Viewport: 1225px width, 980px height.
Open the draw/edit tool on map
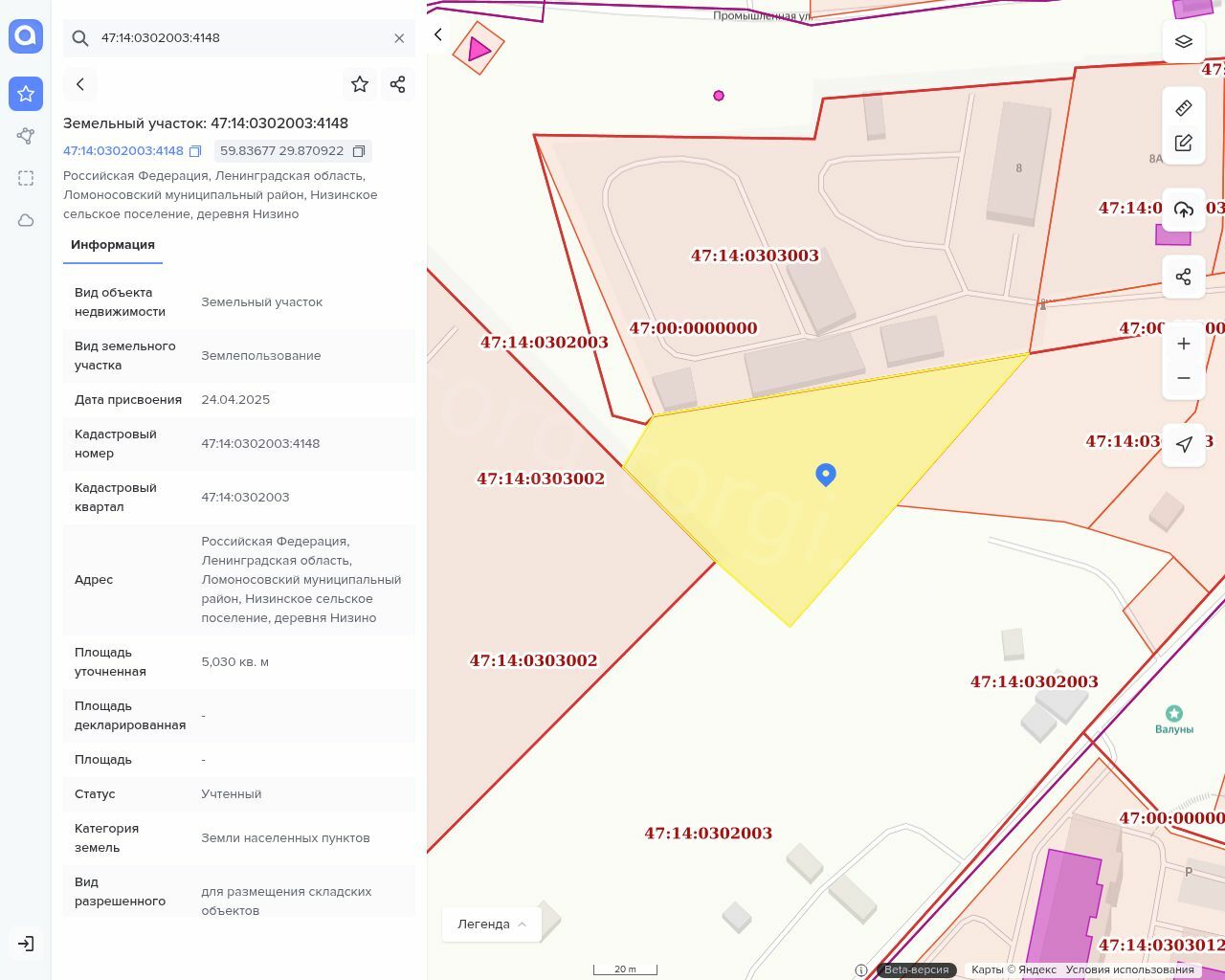point(1184,143)
